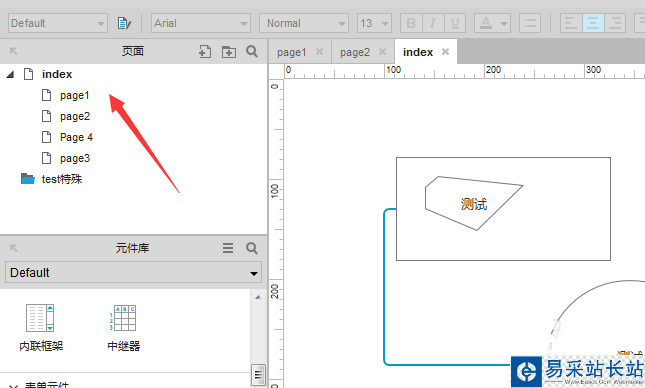The image size is (645, 388).
Task: Search pages using the magnifier icon
Action: pyautogui.click(x=252, y=51)
